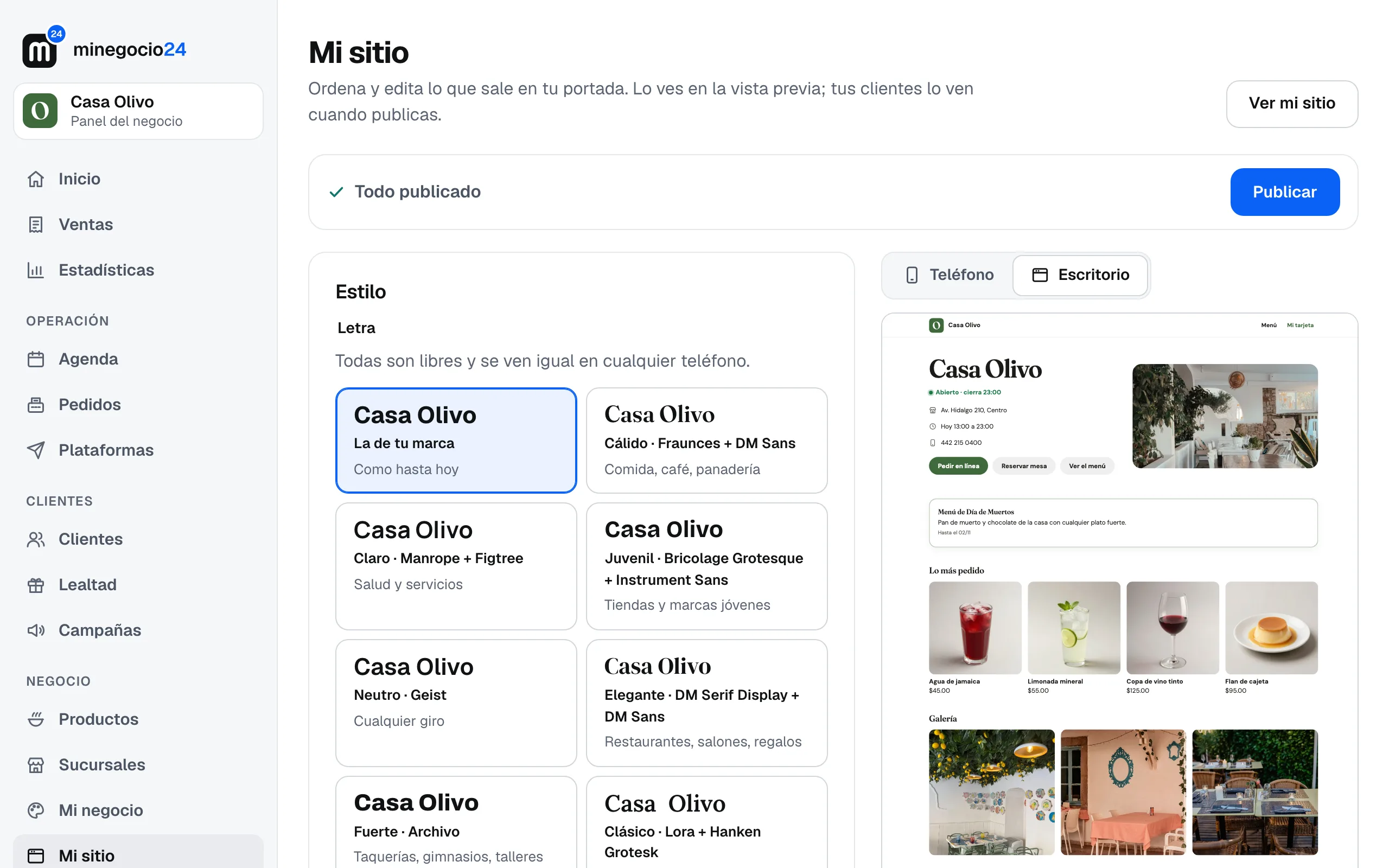Open the Flan de cajeta product thumbnail

click(x=1271, y=628)
